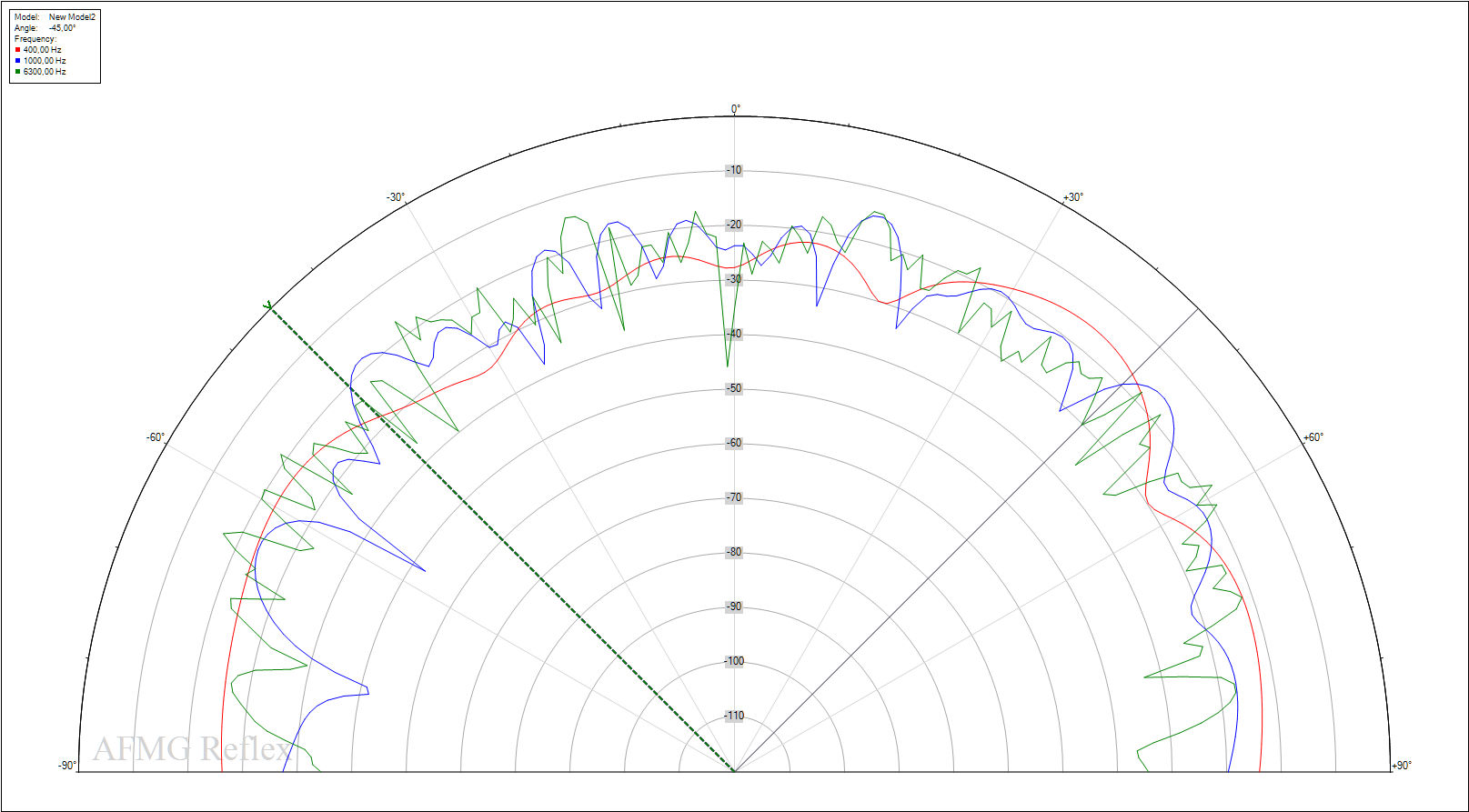Click the -90 dB ring label
The height and width of the screenshot is (812, 1469).
pyautogui.click(x=734, y=606)
